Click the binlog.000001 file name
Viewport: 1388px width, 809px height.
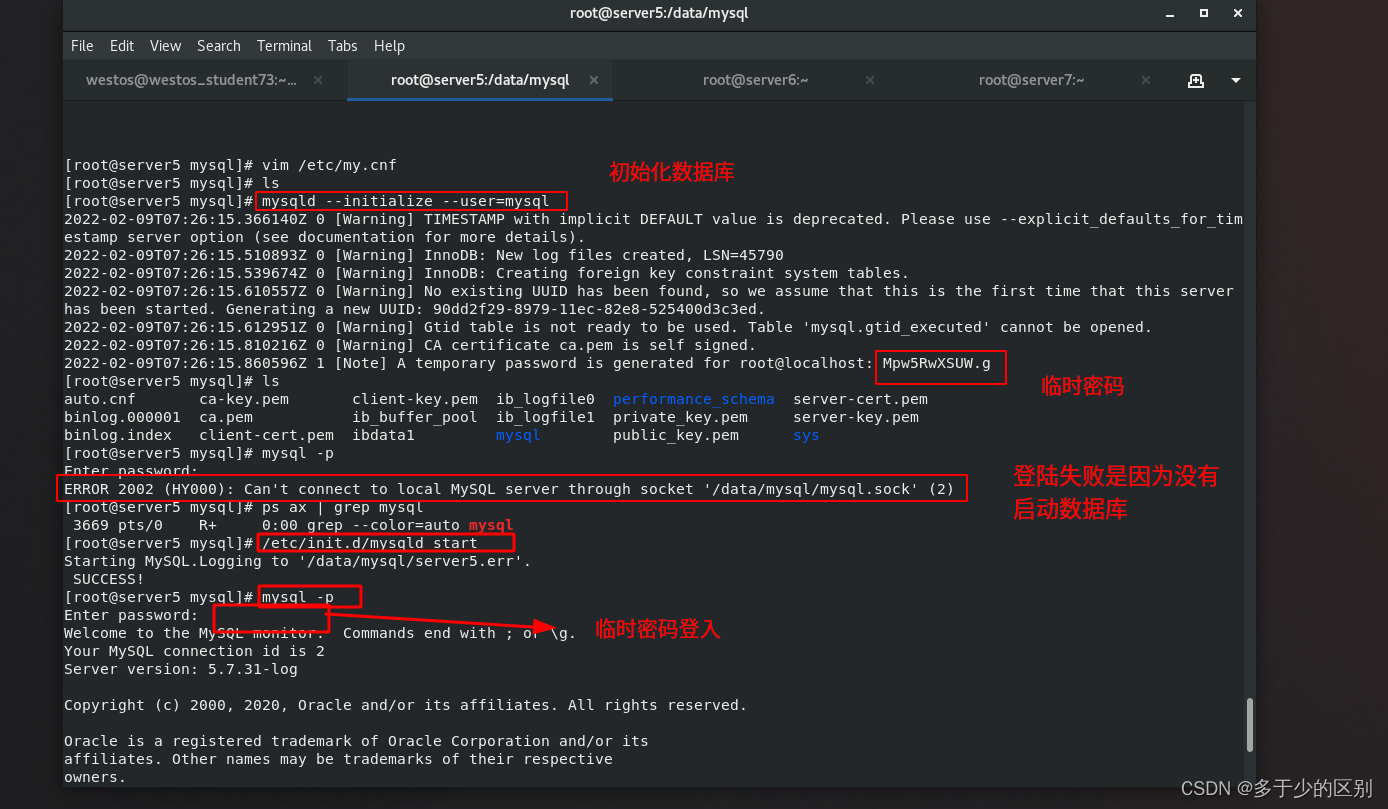122,417
